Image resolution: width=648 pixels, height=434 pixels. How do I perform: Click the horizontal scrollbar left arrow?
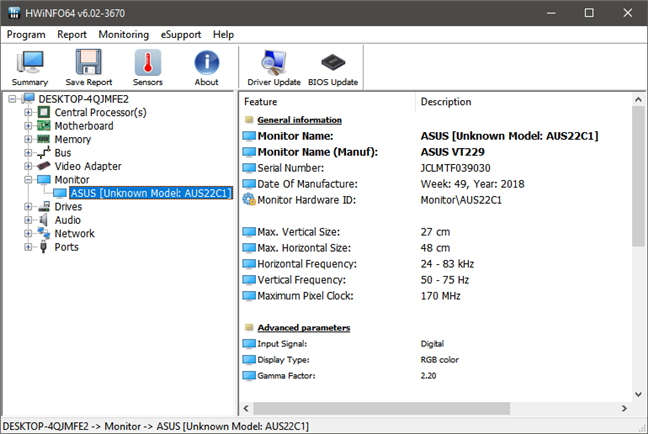coord(246,408)
